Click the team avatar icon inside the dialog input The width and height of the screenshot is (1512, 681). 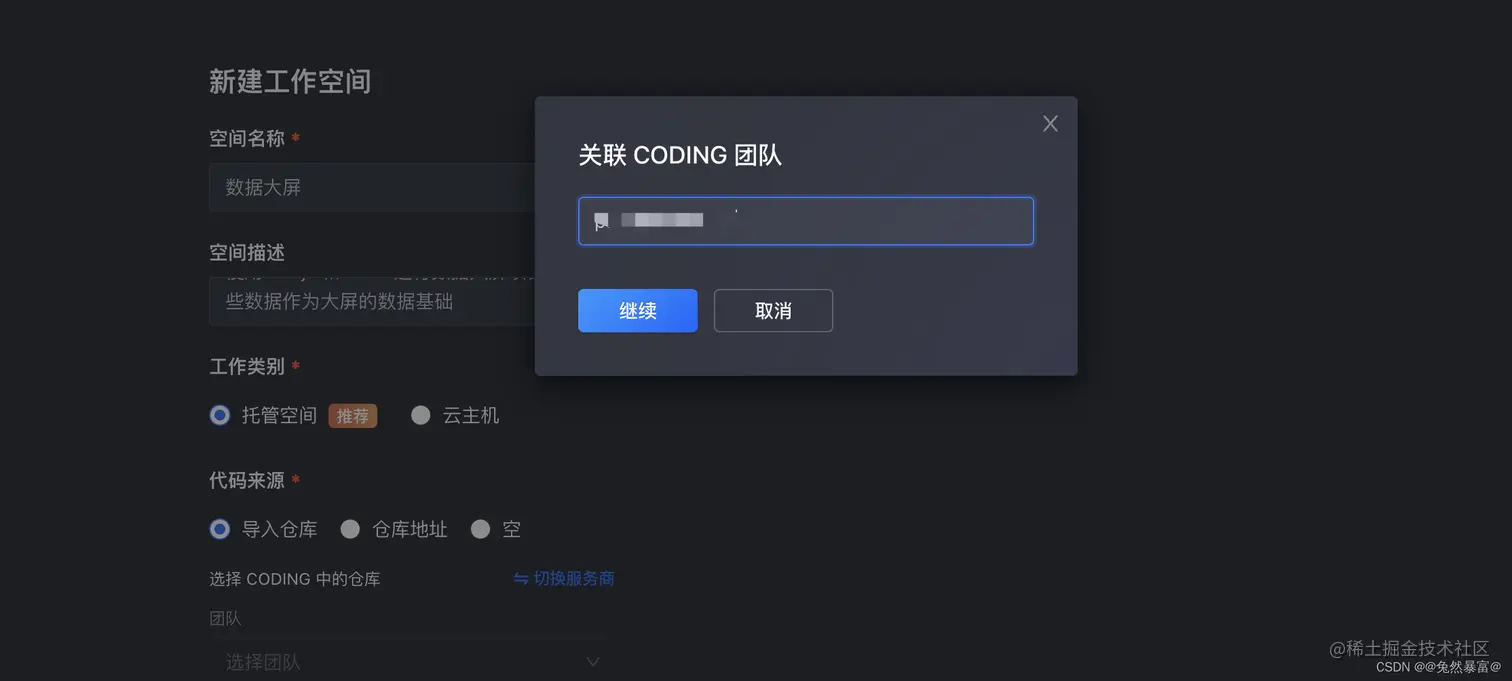click(600, 220)
